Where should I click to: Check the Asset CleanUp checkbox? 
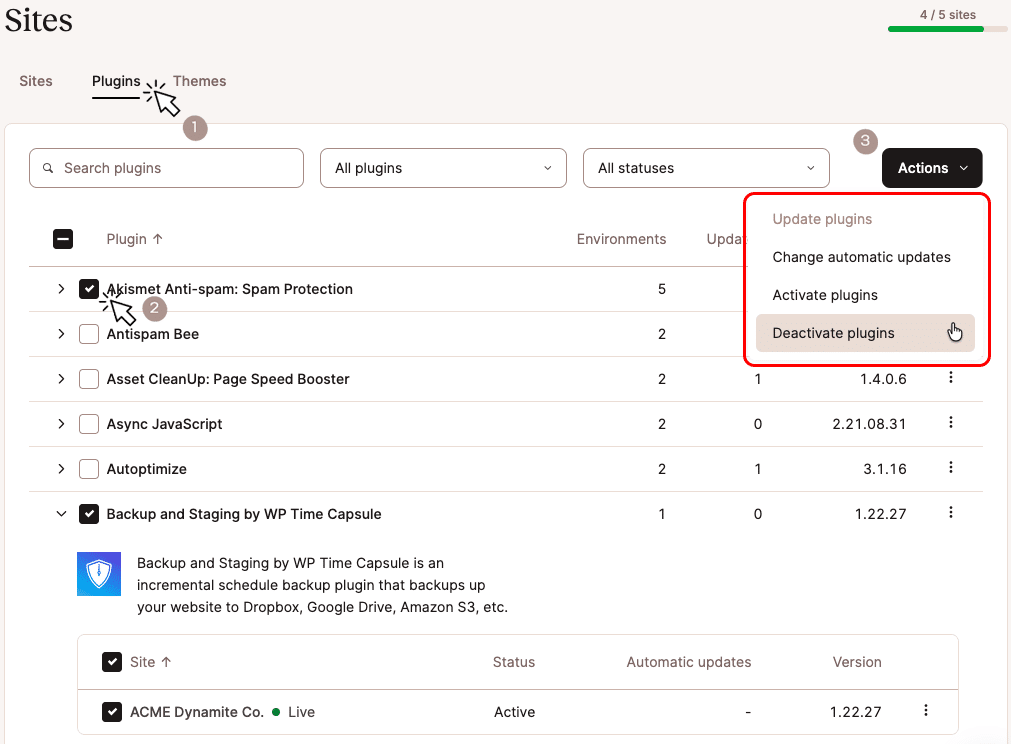(x=88, y=379)
